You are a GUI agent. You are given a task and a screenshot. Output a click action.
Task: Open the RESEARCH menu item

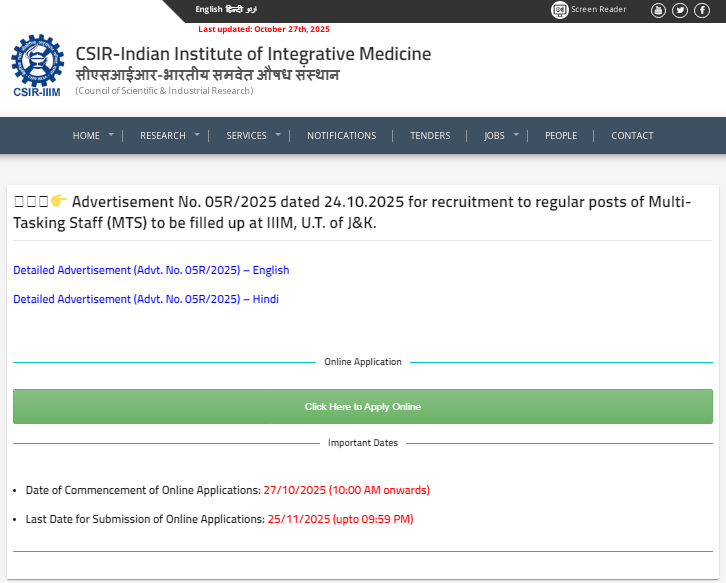pyautogui.click(x=163, y=136)
